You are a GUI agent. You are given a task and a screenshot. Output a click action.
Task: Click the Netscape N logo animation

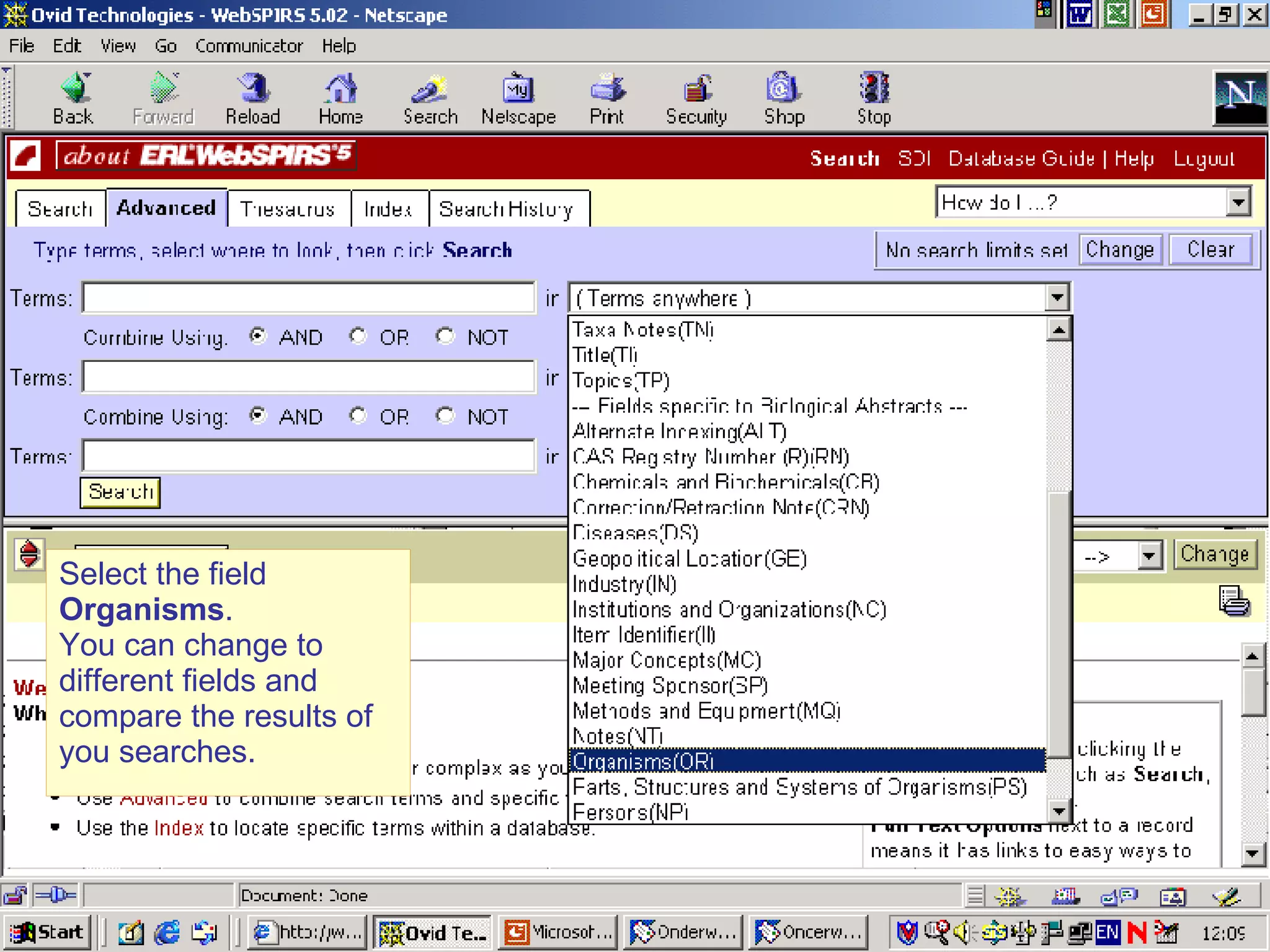(1240, 99)
